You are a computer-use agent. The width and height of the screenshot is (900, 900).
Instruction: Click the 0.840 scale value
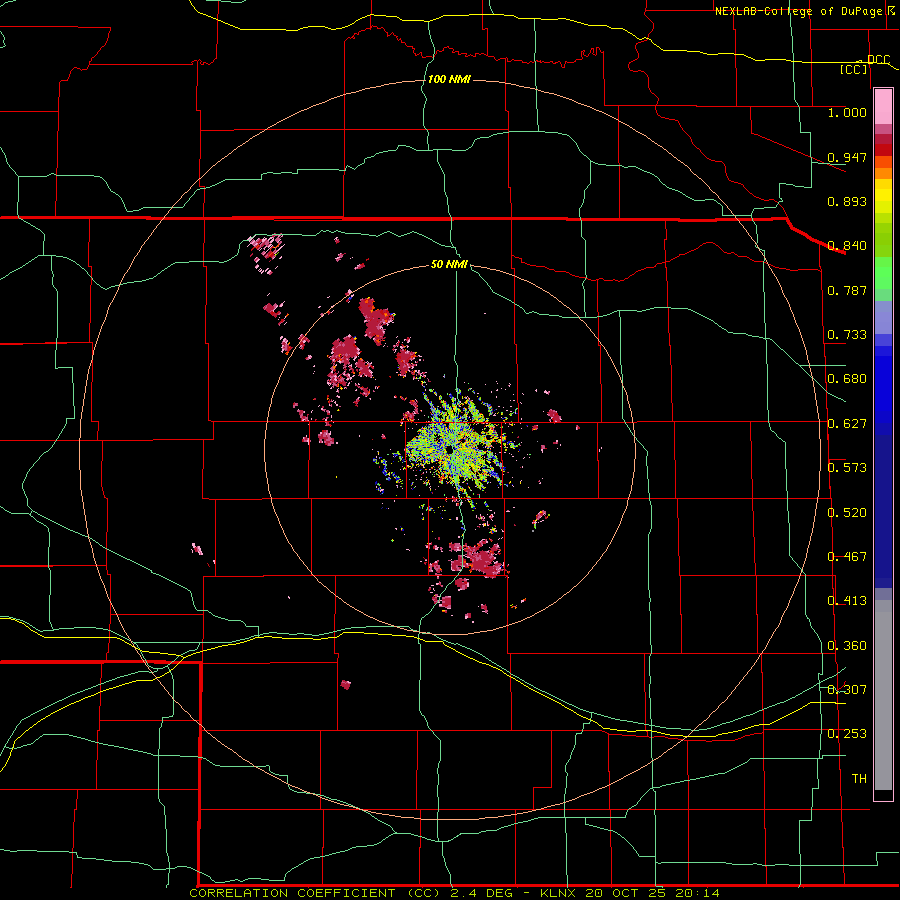click(847, 246)
